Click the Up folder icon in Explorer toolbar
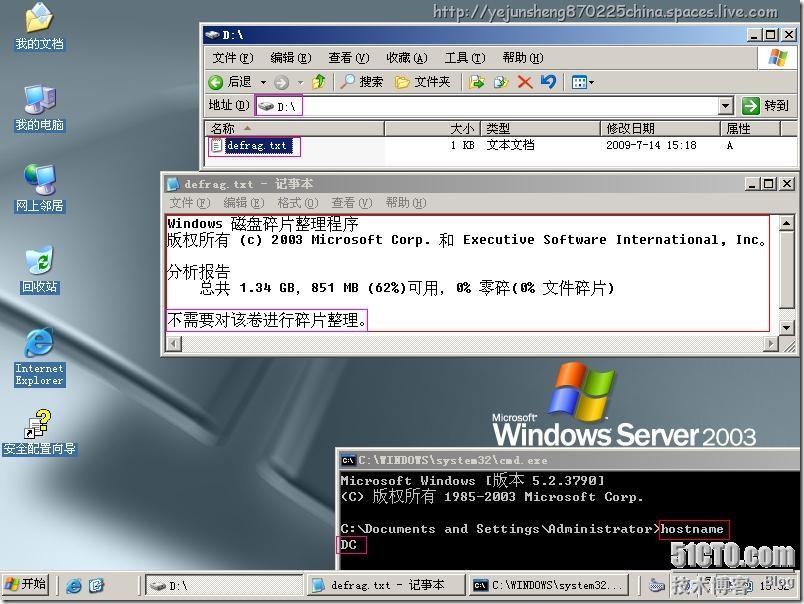Viewport: 804px width, 604px height. [x=319, y=82]
